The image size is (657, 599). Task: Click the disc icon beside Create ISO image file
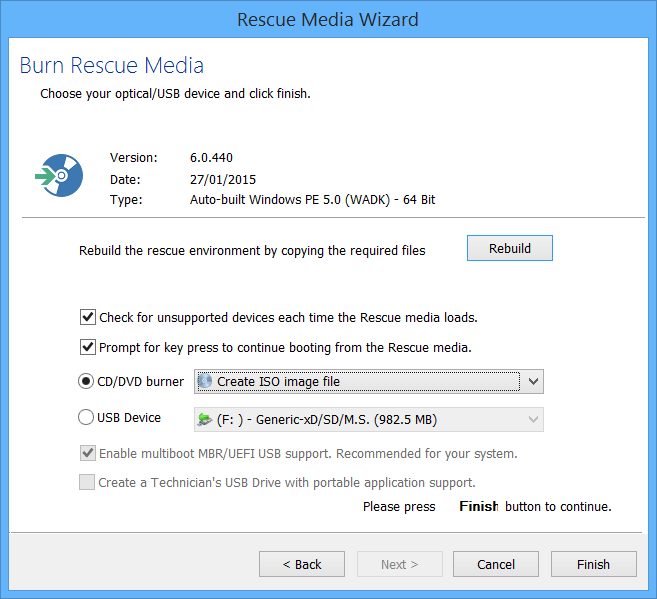(206, 381)
